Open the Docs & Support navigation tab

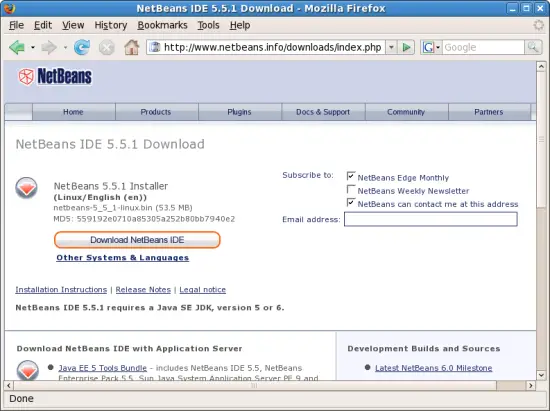[x=323, y=112]
